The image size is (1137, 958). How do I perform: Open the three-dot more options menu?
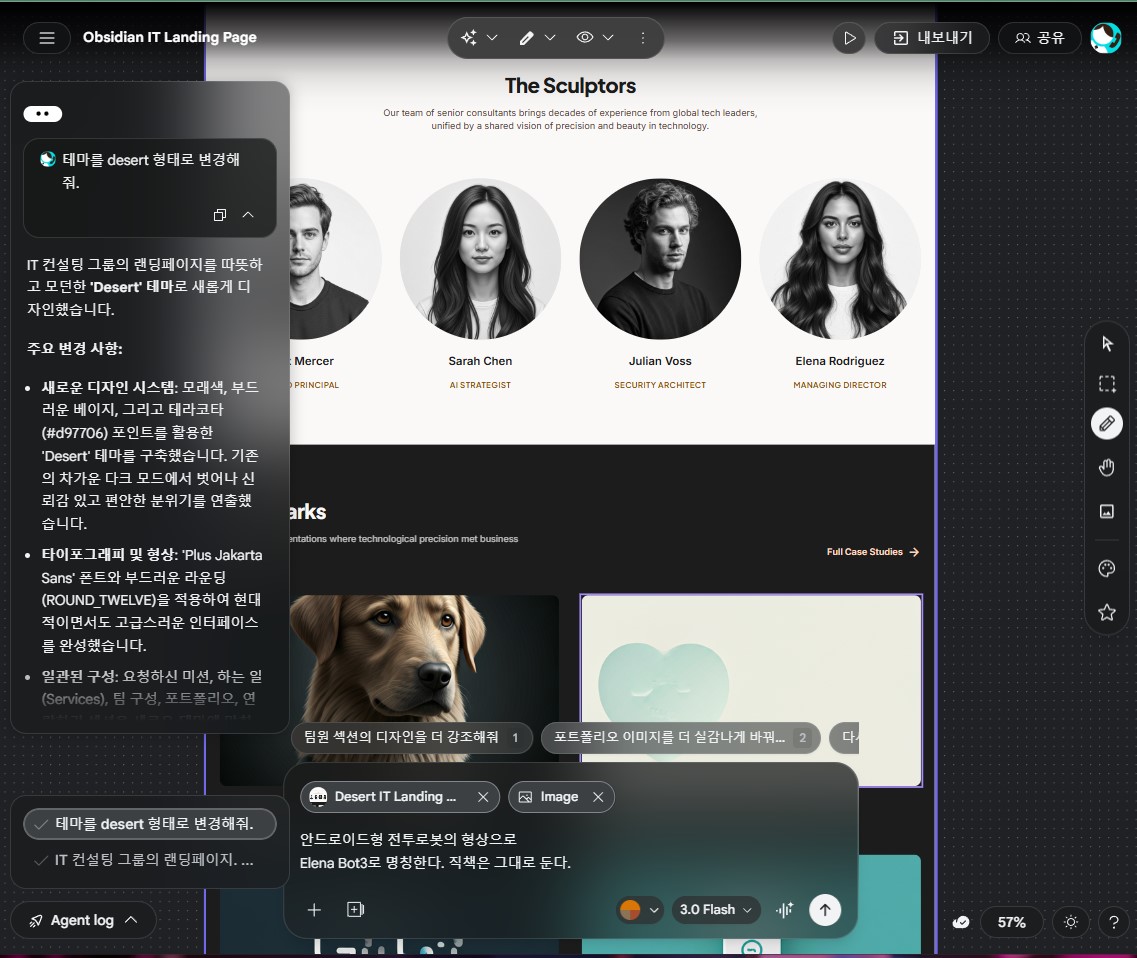click(x=642, y=38)
